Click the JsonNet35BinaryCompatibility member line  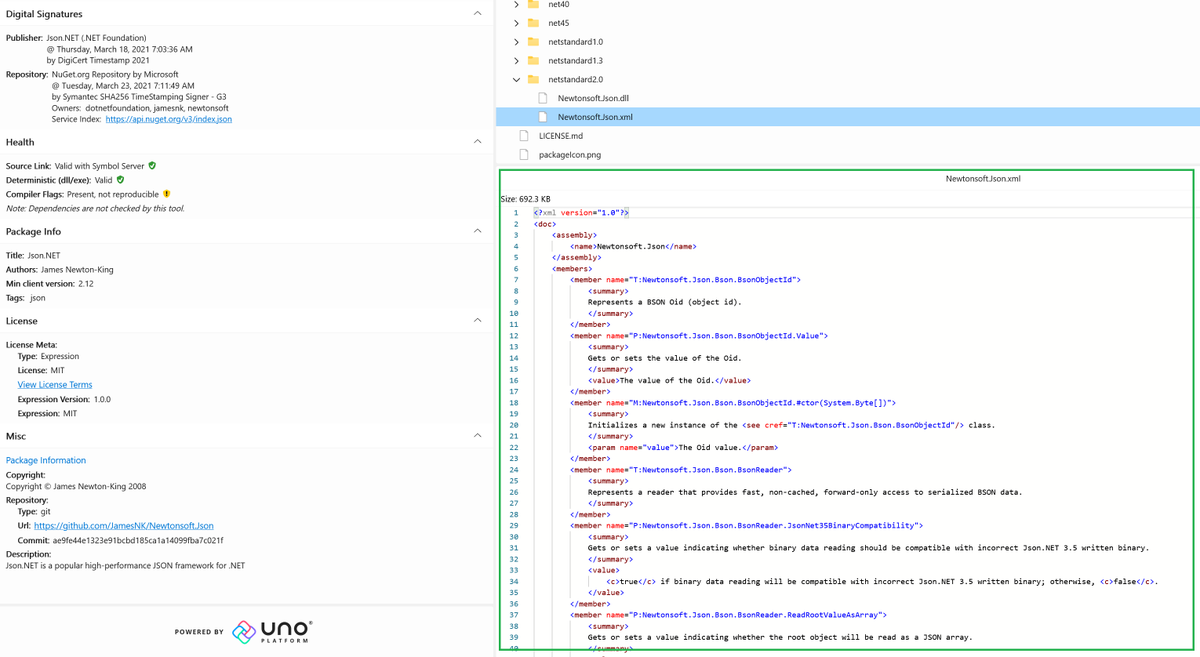pos(747,526)
